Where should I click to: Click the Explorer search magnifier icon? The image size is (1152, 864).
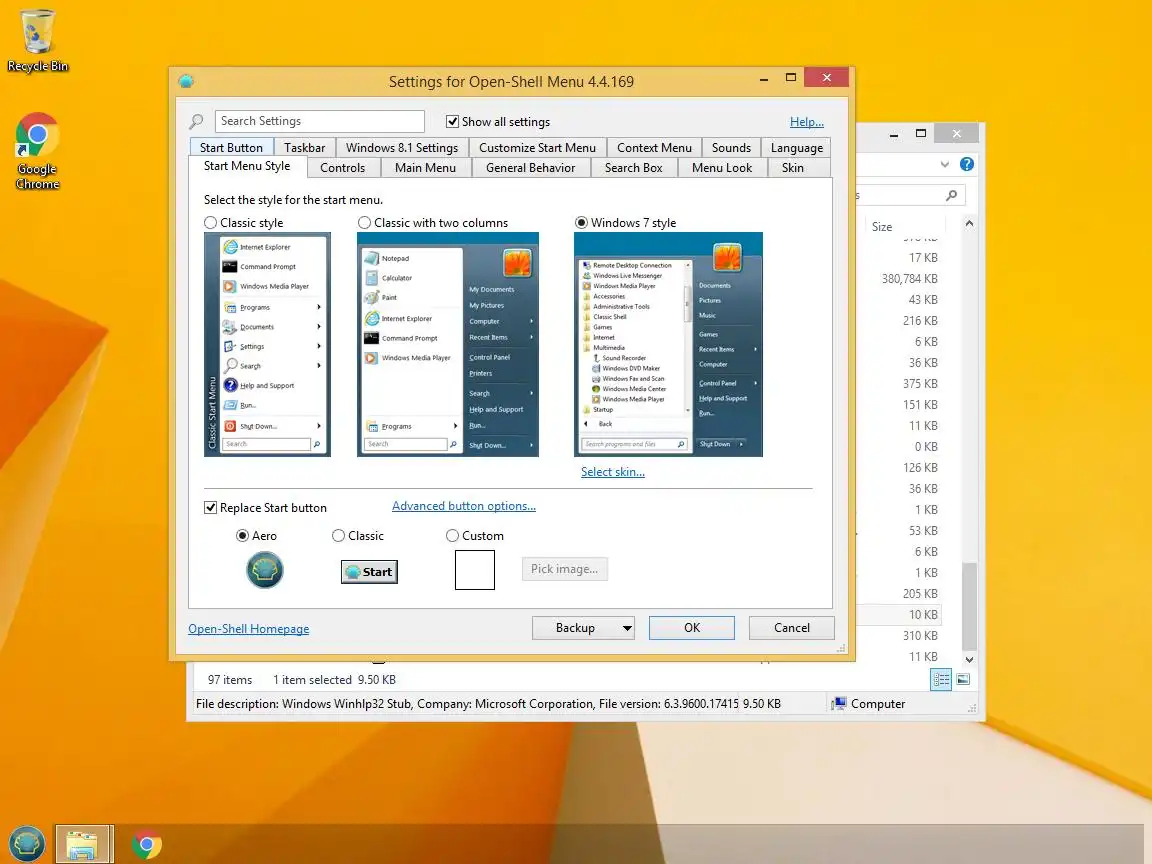click(951, 195)
